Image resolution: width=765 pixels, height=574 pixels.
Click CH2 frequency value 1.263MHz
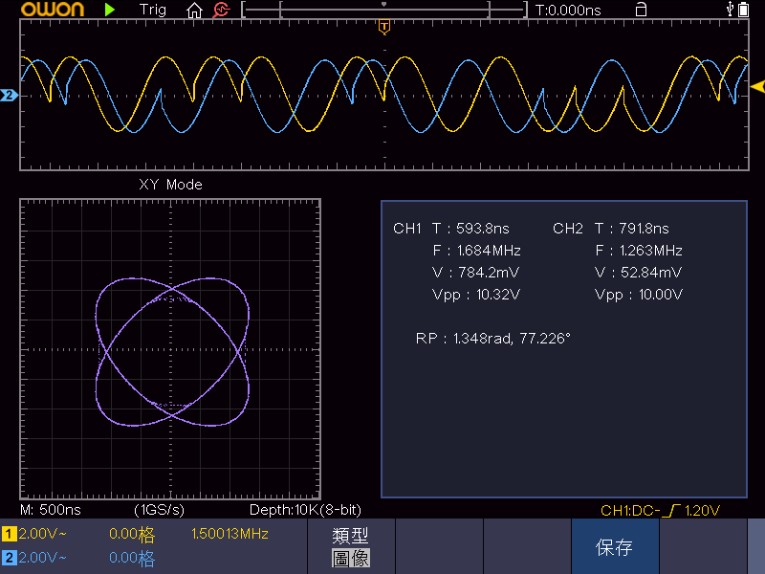[651, 251]
